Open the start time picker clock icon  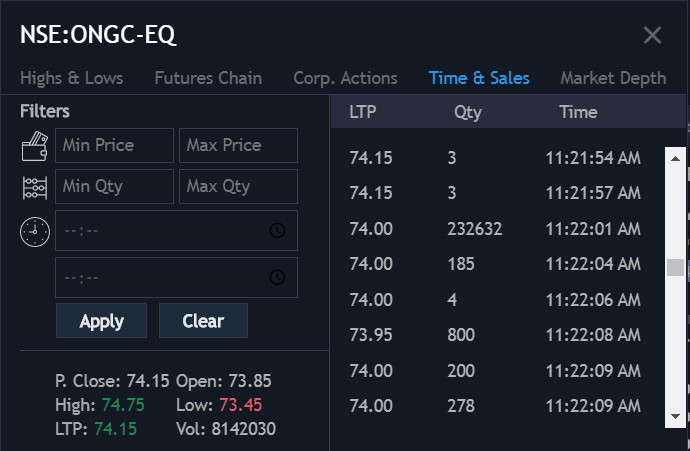point(277,230)
